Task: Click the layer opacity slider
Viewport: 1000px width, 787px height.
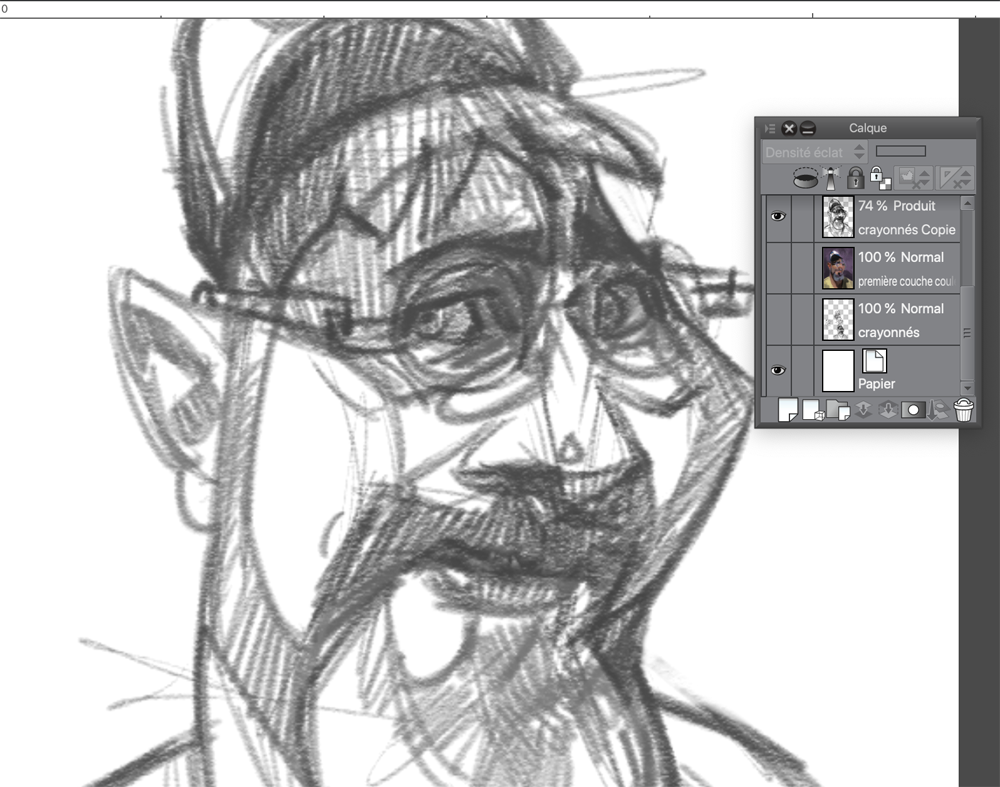Action: pyautogui.click(x=900, y=152)
